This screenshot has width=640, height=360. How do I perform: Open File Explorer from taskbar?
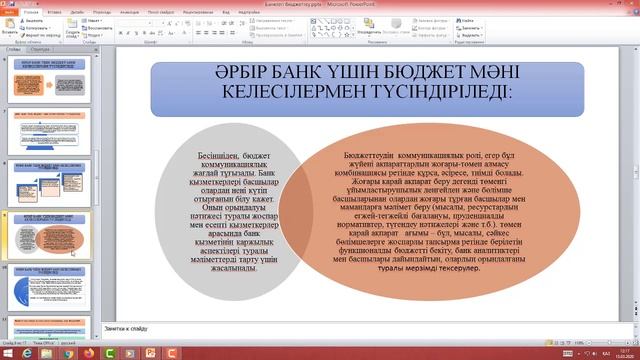coord(47,353)
